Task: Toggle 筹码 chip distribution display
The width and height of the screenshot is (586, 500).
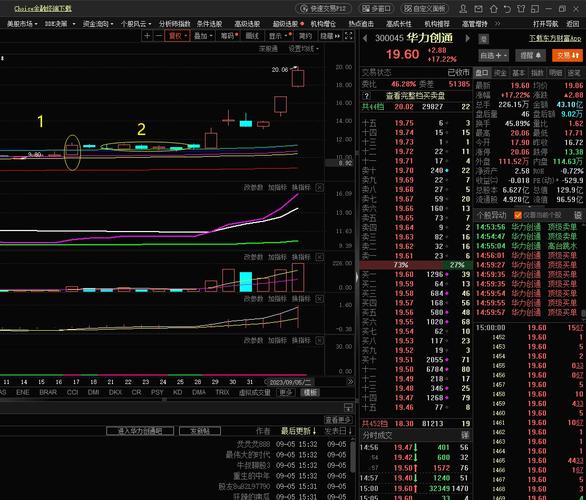Action: pyautogui.click(x=229, y=36)
